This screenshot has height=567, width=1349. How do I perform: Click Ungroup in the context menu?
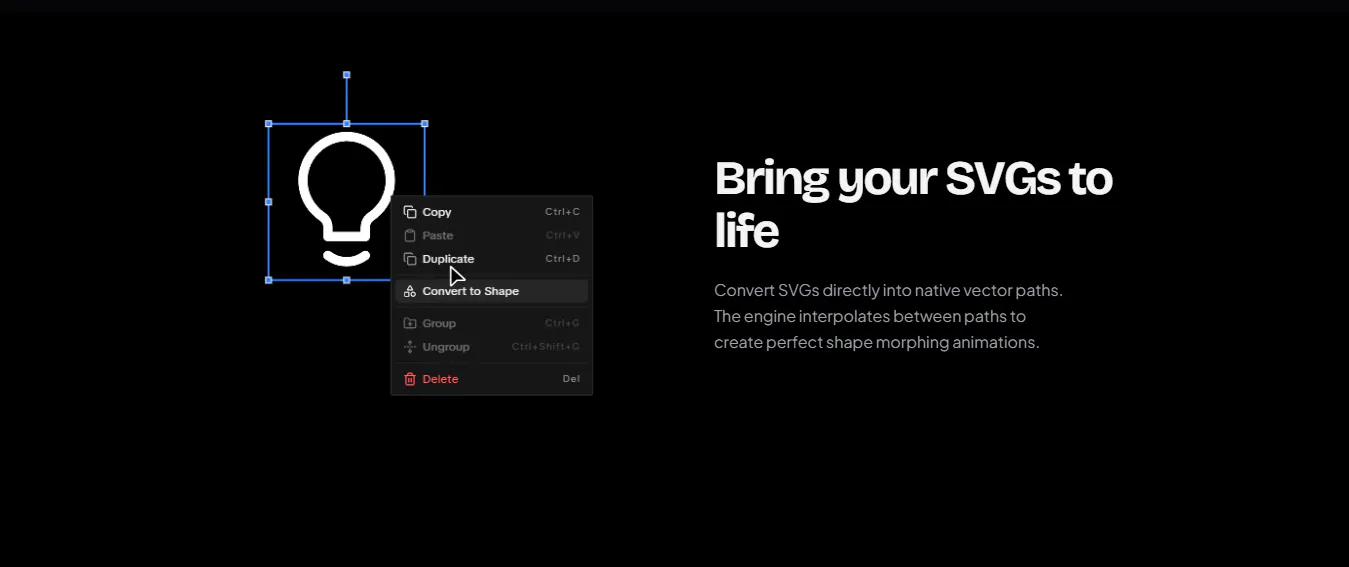click(x=491, y=347)
